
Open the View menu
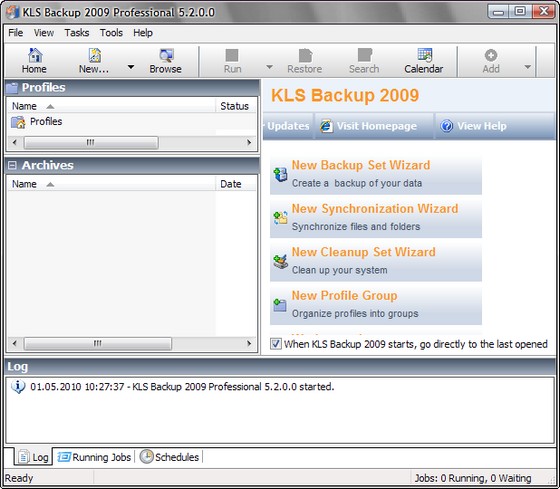44,33
